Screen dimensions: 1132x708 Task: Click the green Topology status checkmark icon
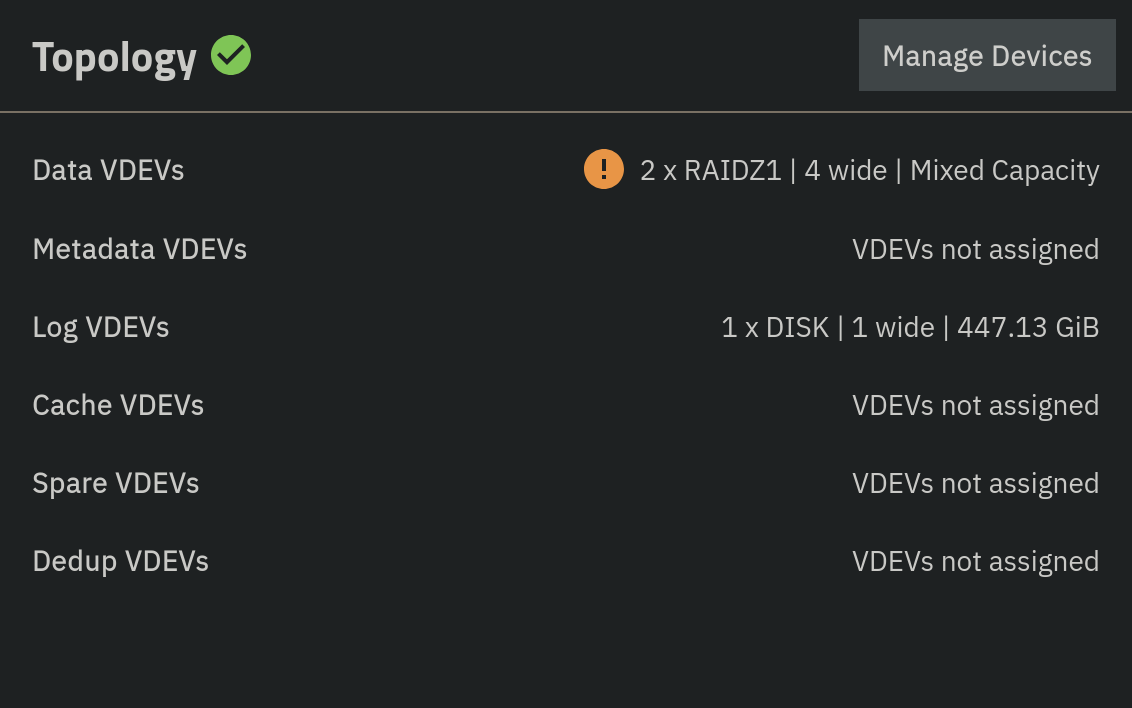click(x=231, y=55)
